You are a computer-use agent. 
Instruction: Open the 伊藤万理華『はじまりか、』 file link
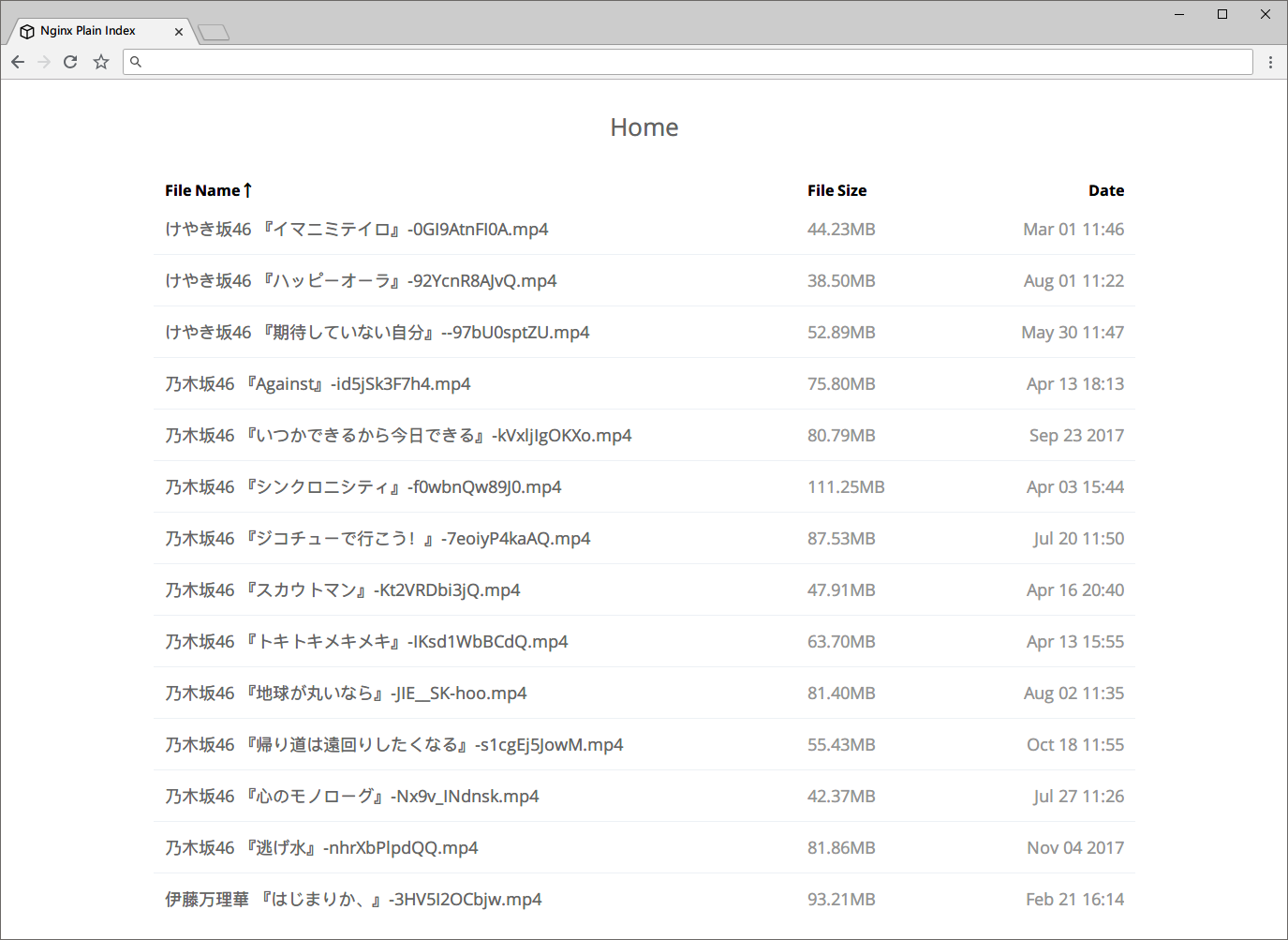[353, 899]
